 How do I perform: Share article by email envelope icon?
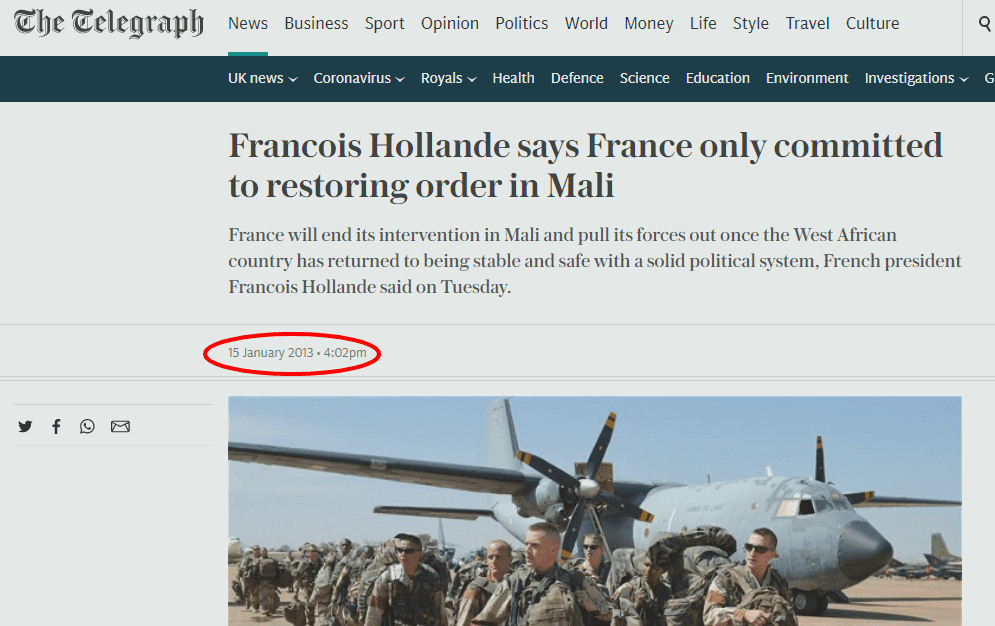(x=120, y=426)
